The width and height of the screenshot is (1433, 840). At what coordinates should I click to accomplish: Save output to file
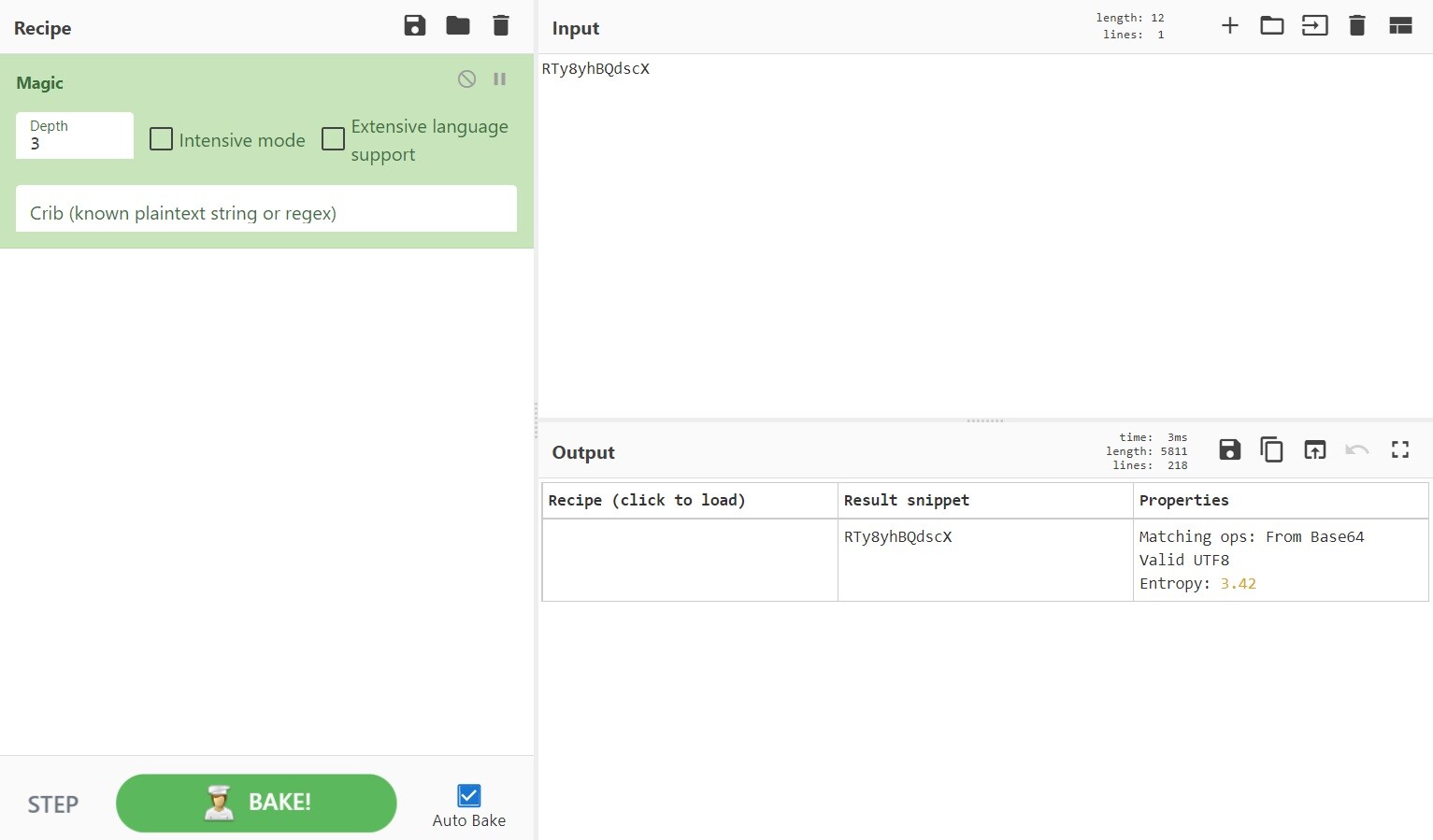(x=1229, y=450)
